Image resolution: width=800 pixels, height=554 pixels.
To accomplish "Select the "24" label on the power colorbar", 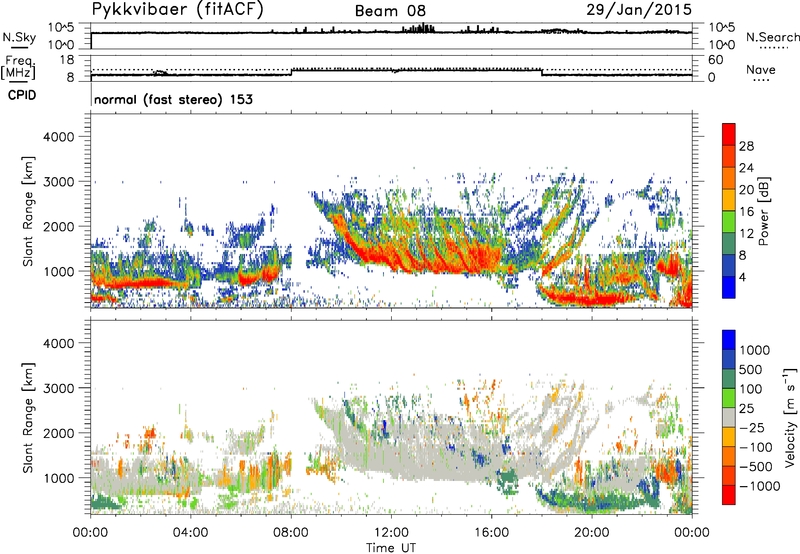I will click(746, 168).
